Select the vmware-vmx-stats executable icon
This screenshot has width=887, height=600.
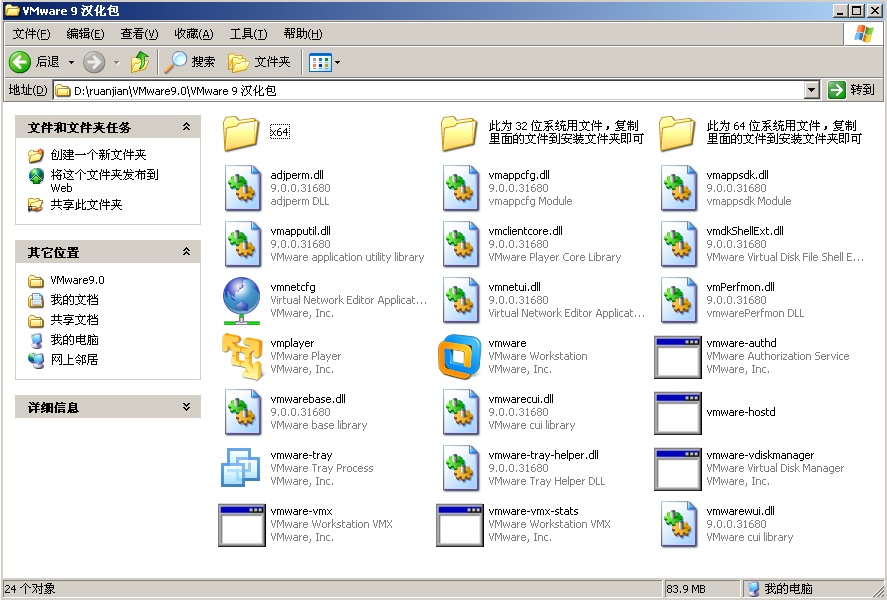(460, 525)
